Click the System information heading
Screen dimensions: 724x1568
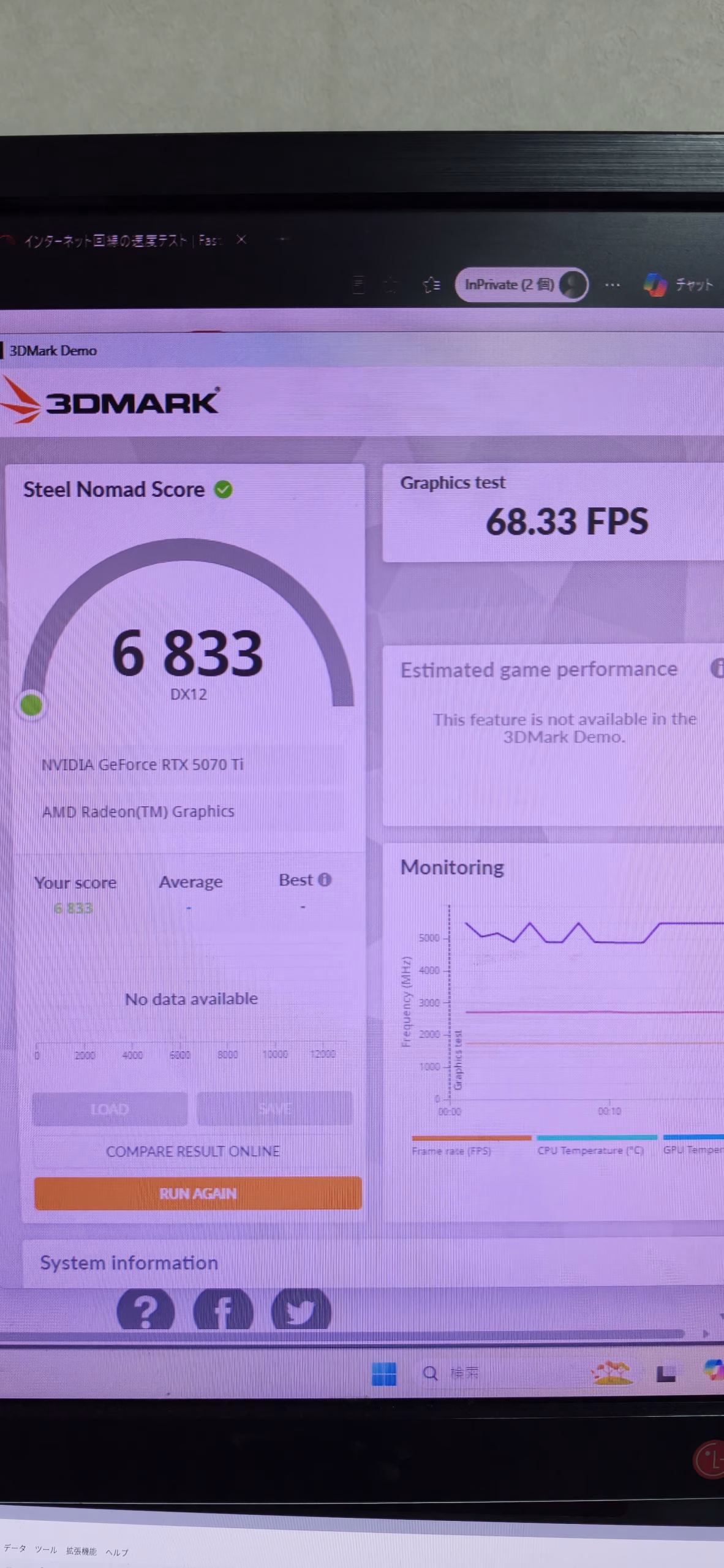(x=129, y=1262)
